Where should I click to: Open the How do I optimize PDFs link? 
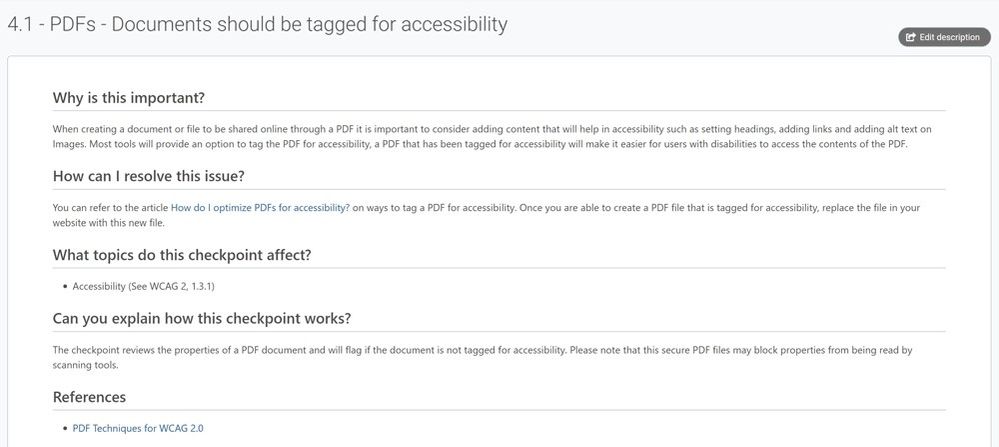pyautogui.click(x=260, y=208)
